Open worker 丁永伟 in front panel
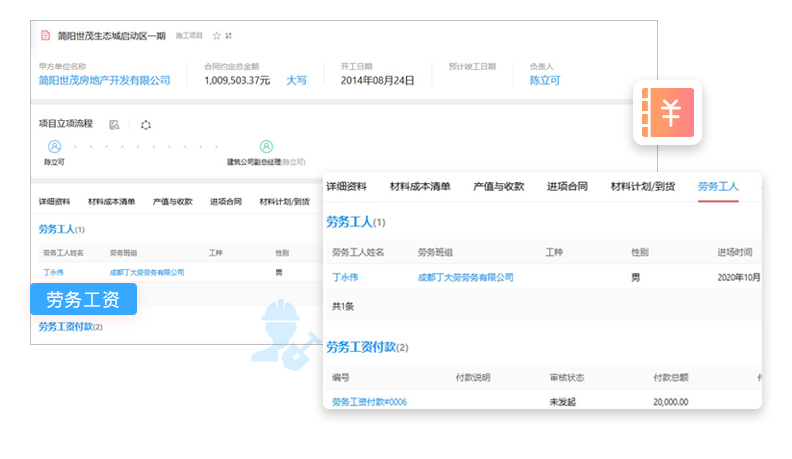 [x=347, y=277]
